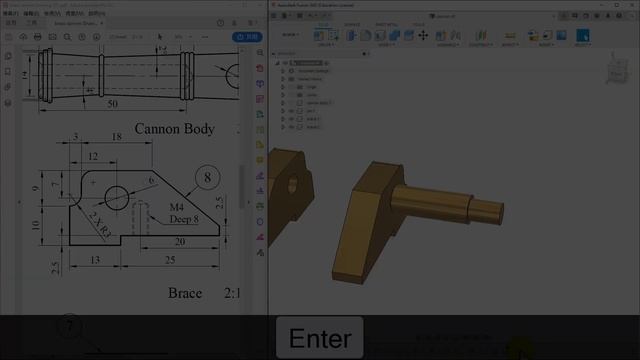The height and width of the screenshot is (360, 640).
Task: Expand Document Settings in the browser tree
Action: 283,71
